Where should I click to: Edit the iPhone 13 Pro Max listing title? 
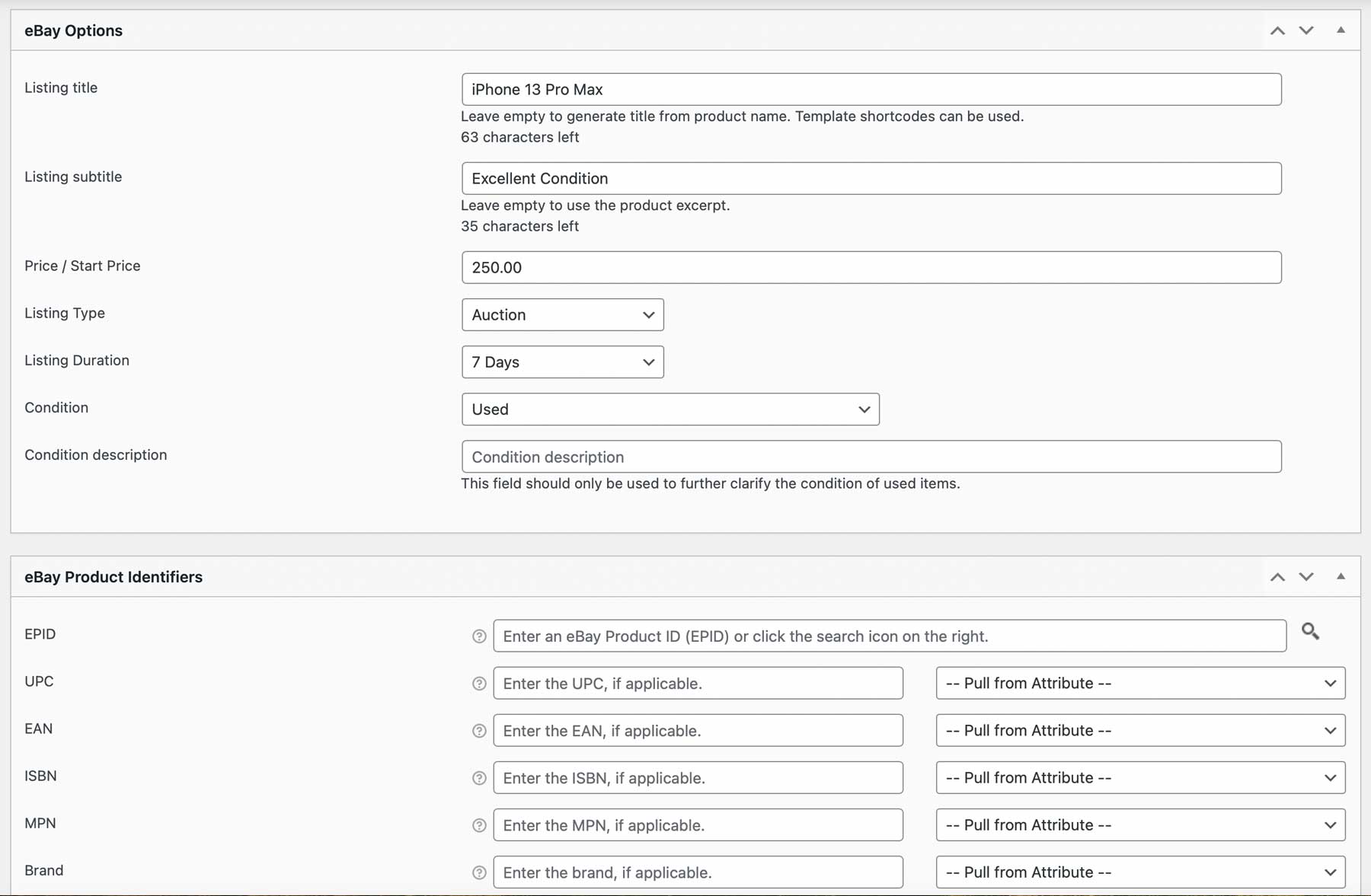coord(871,89)
